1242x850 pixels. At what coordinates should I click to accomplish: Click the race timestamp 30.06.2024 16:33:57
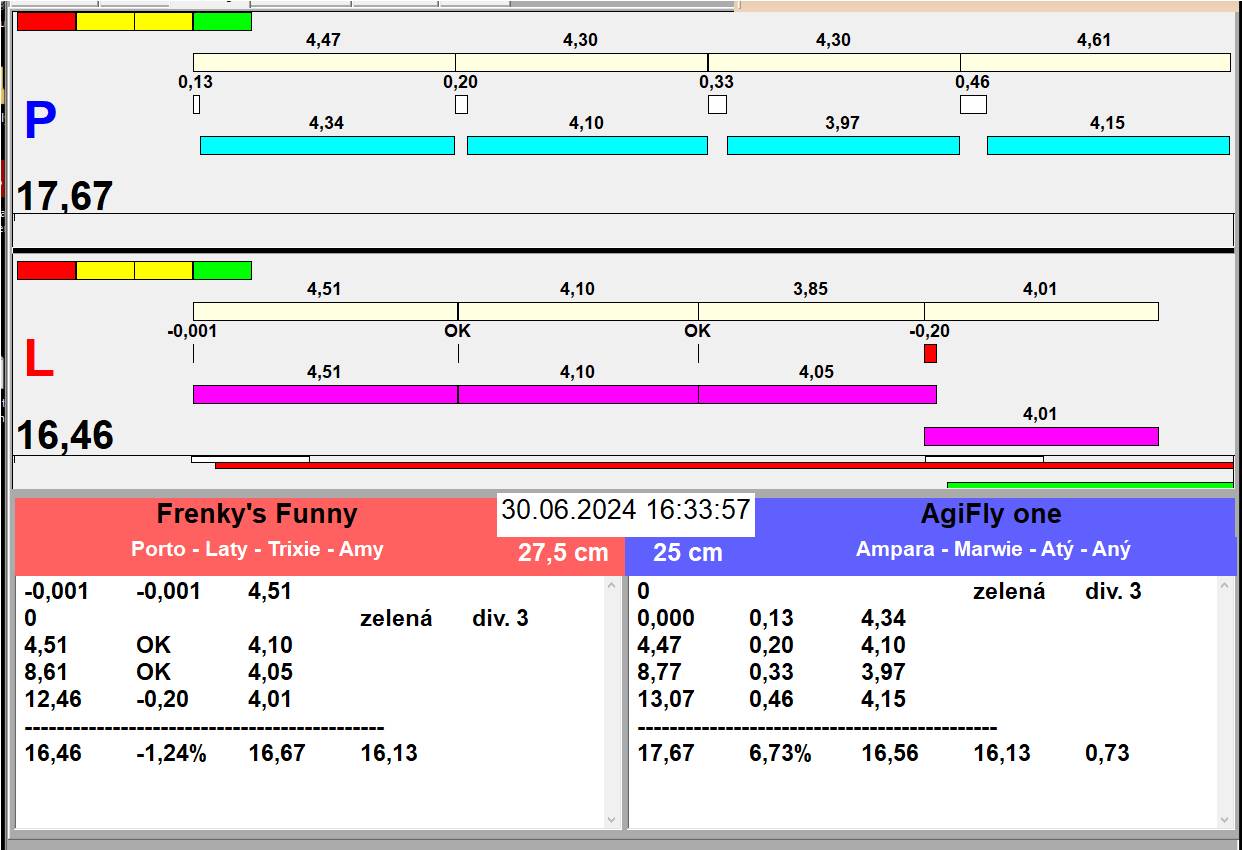click(x=625, y=510)
